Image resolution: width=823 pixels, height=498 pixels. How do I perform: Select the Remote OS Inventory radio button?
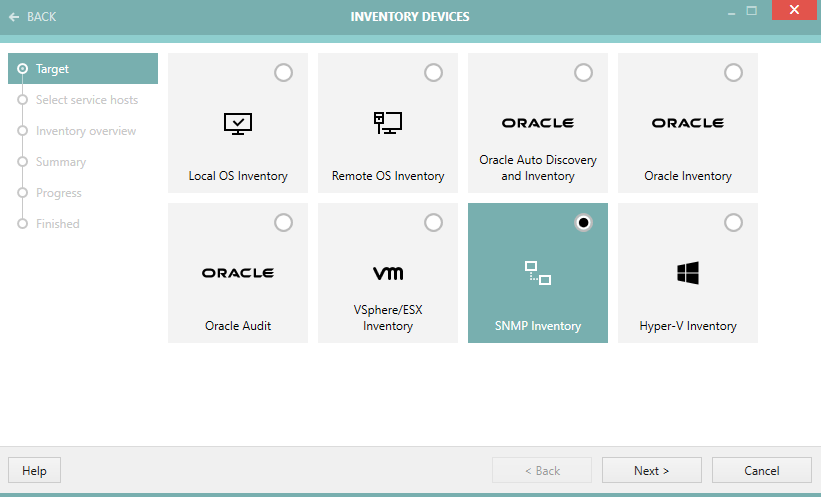(434, 72)
